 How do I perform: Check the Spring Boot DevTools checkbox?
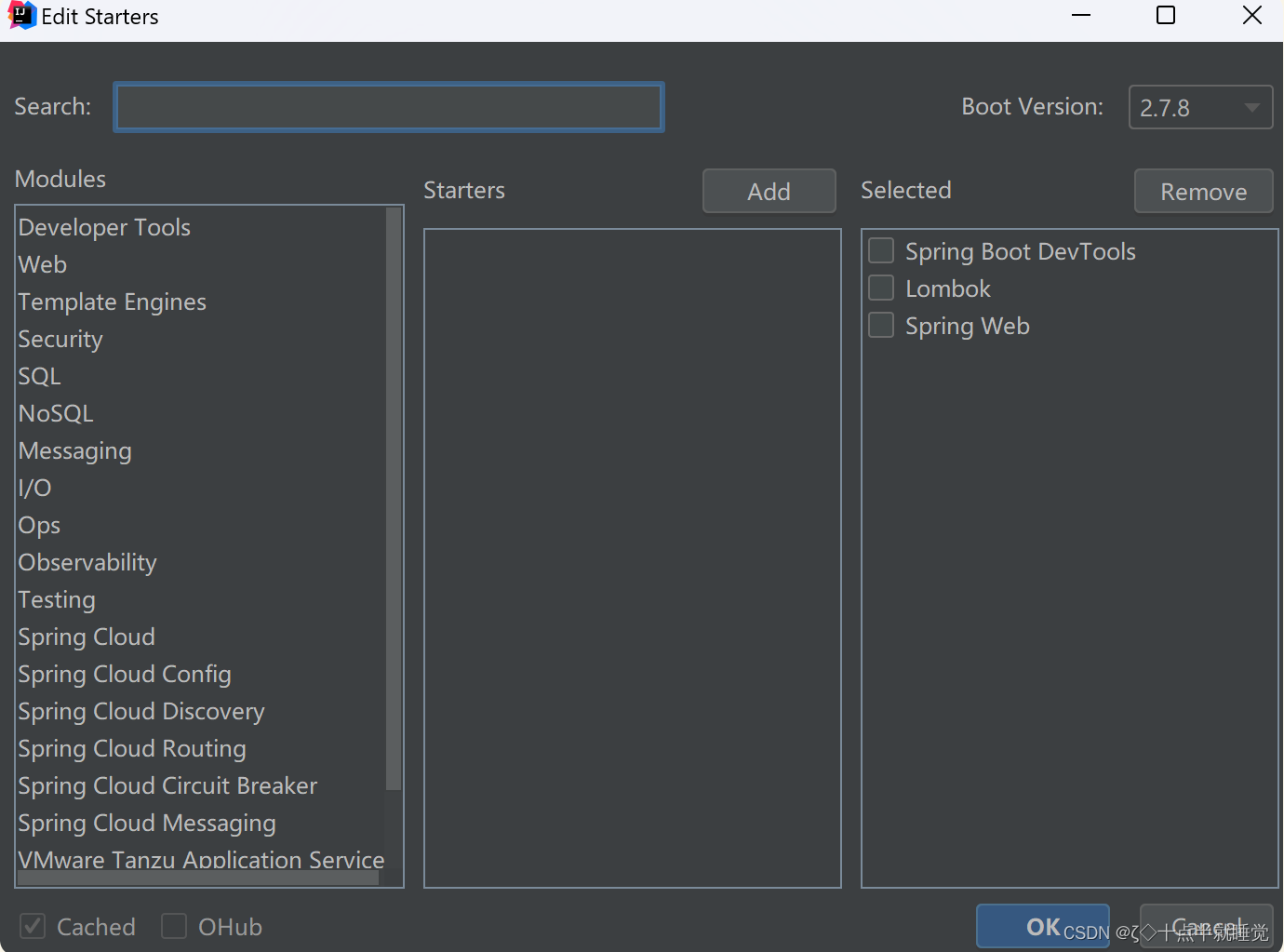tap(881, 250)
